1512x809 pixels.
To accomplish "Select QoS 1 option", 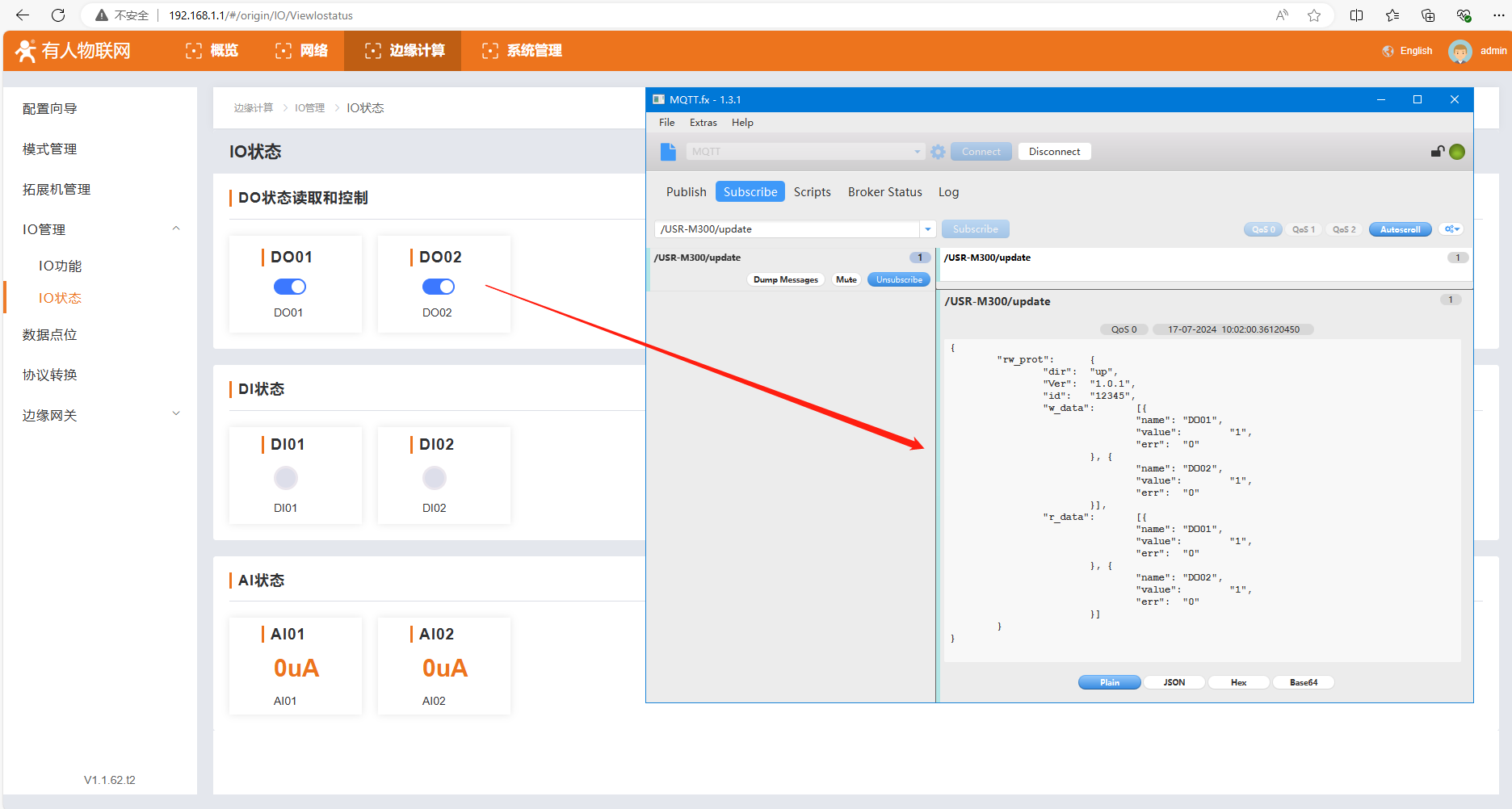I will tap(1303, 229).
